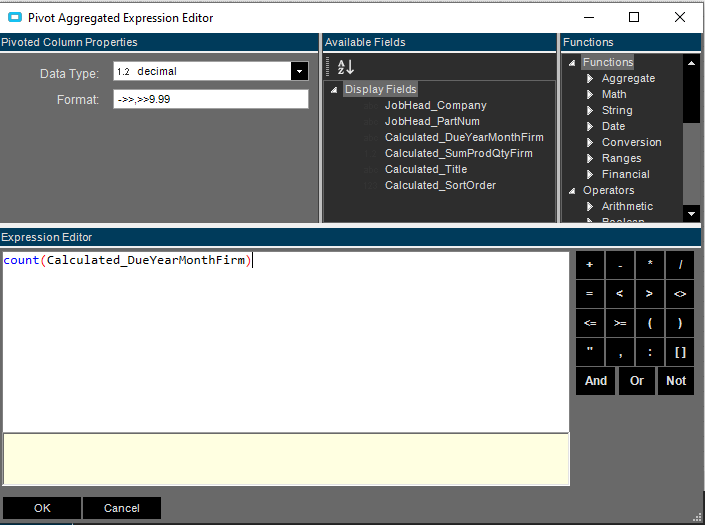Click inside the expression editor text area
Screen dimensions: 705x525
tap(286, 342)
